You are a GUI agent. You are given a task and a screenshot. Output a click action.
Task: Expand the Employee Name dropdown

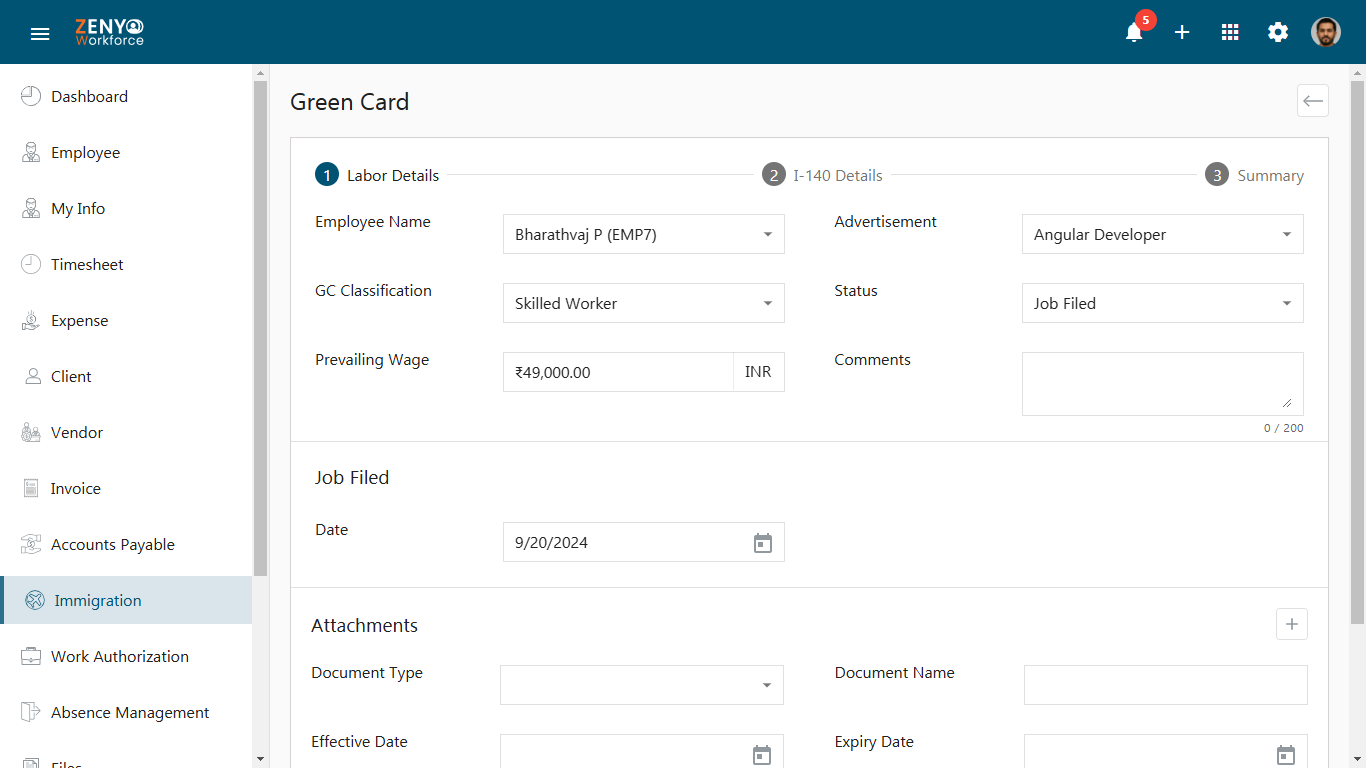point(643,235)
